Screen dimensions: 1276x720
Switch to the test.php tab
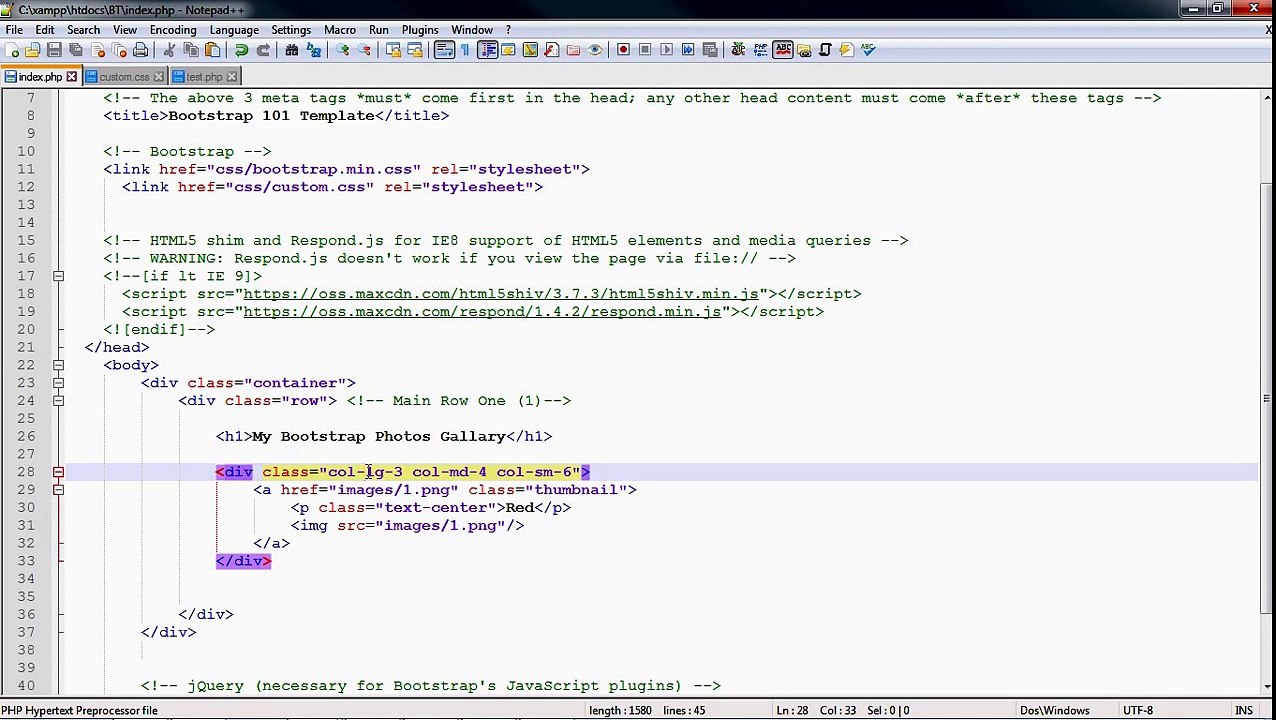tap(204, 77)
